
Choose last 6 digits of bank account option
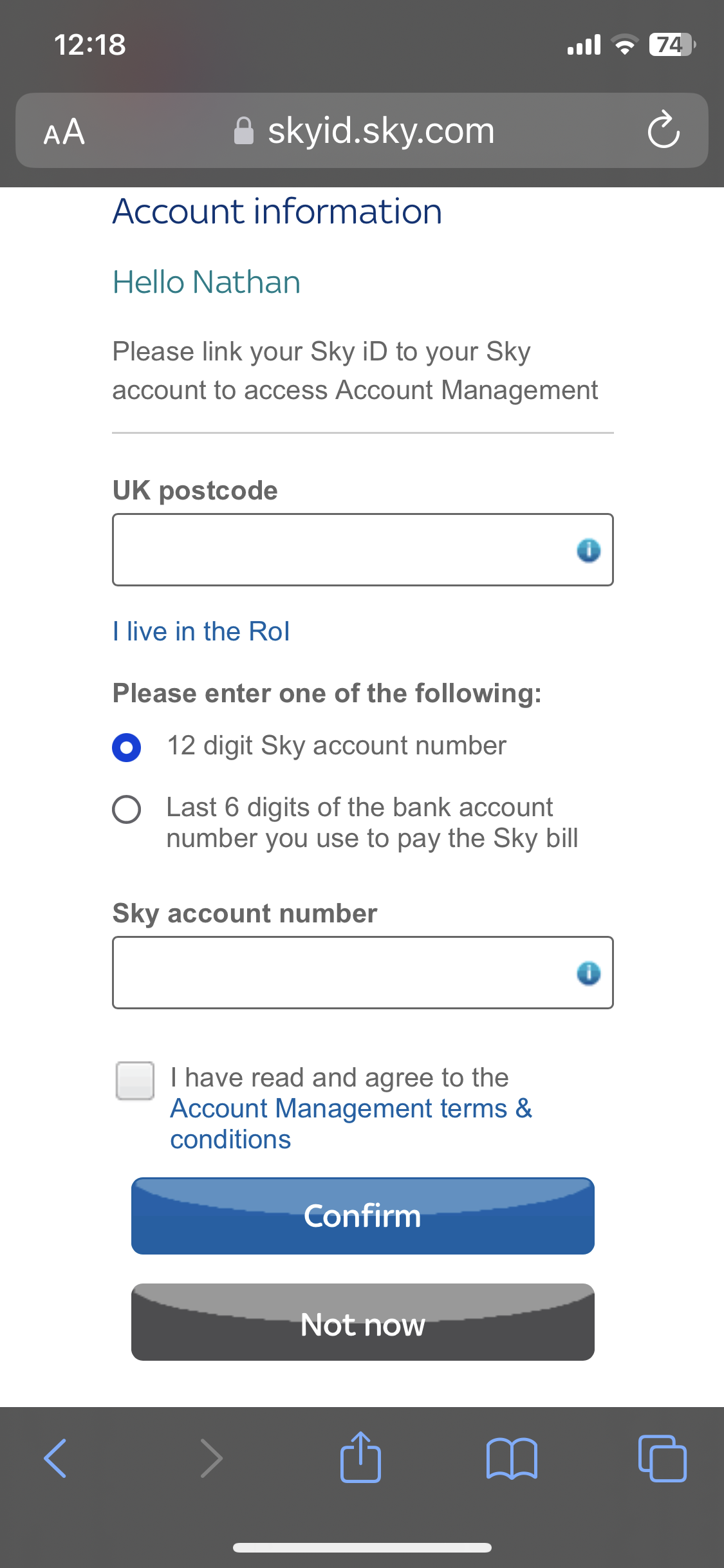coord(127,811)
